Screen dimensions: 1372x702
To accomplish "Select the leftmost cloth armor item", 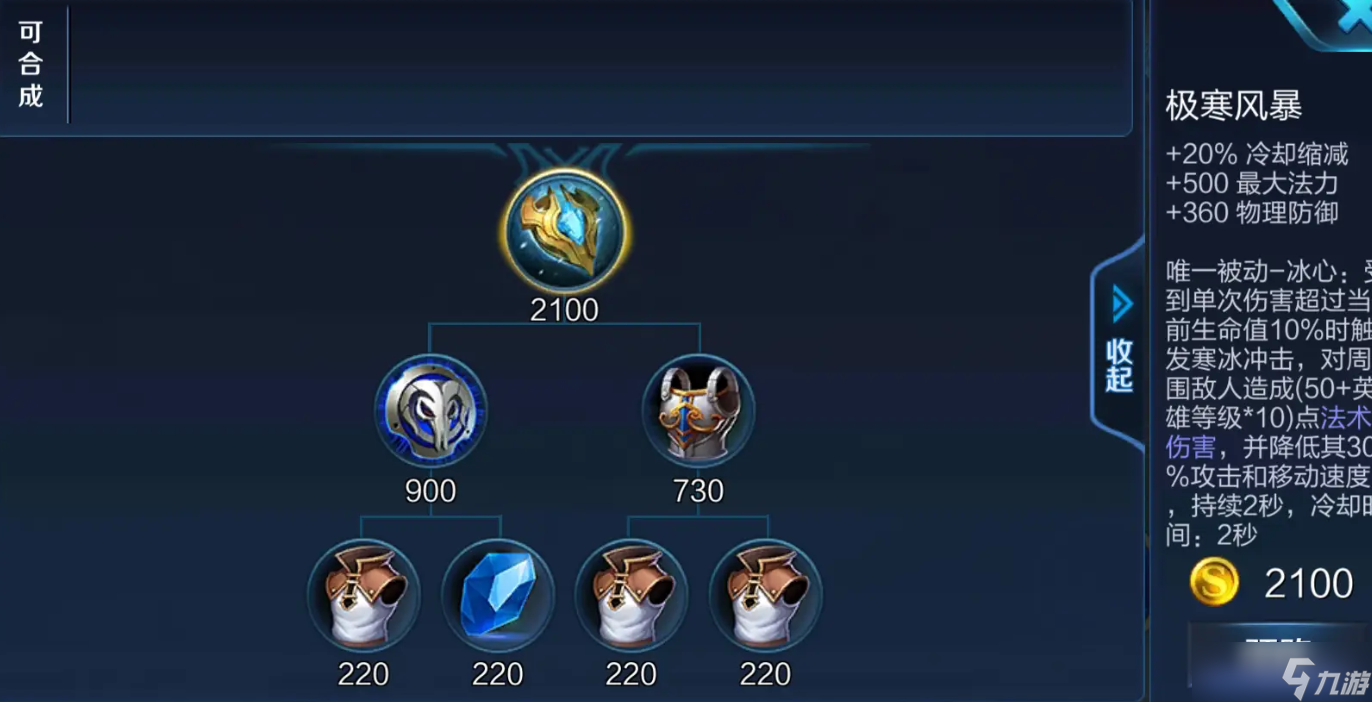I will tap(364, 596).
